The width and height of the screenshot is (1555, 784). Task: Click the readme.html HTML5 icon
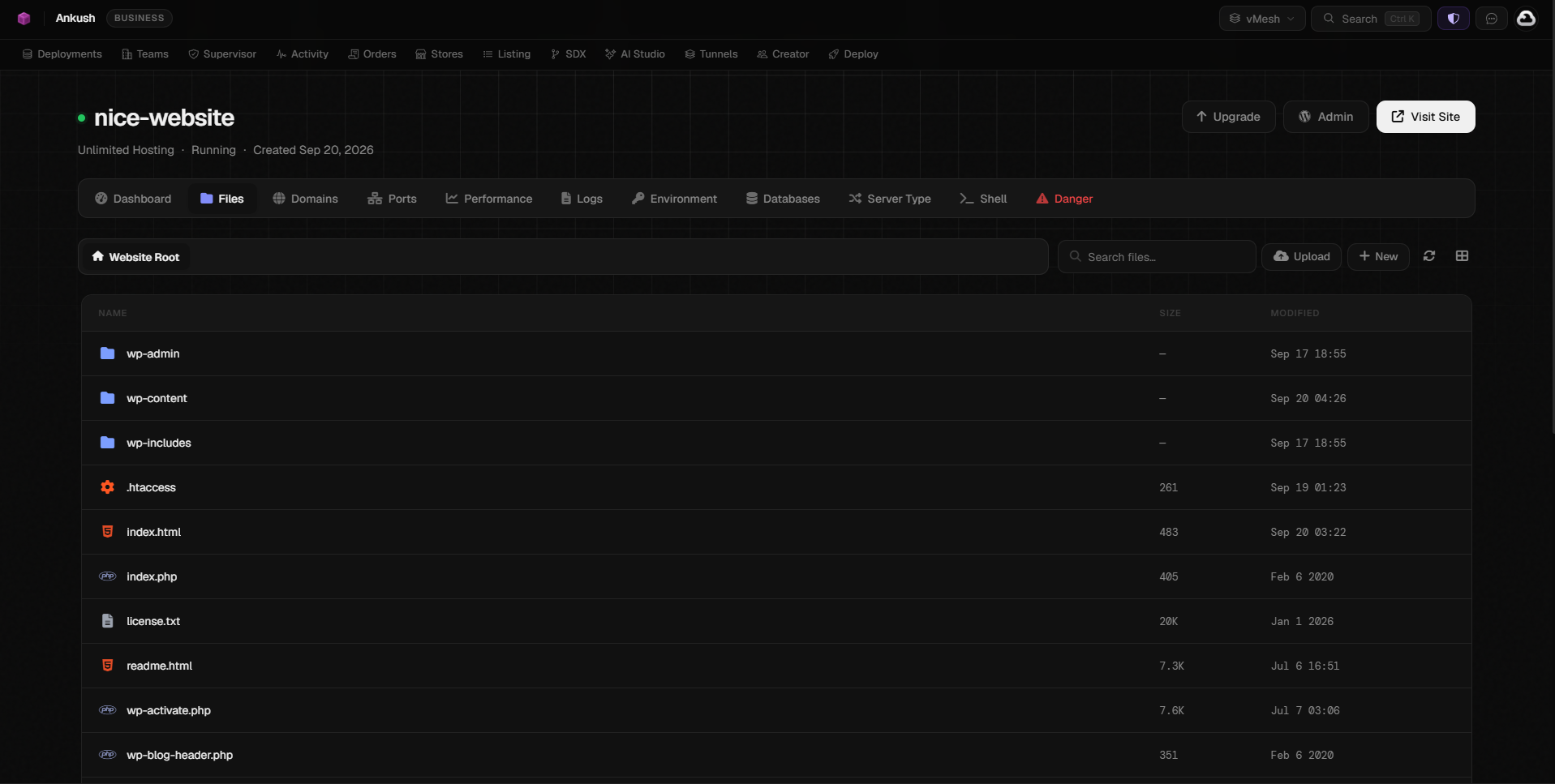(107, 666)
